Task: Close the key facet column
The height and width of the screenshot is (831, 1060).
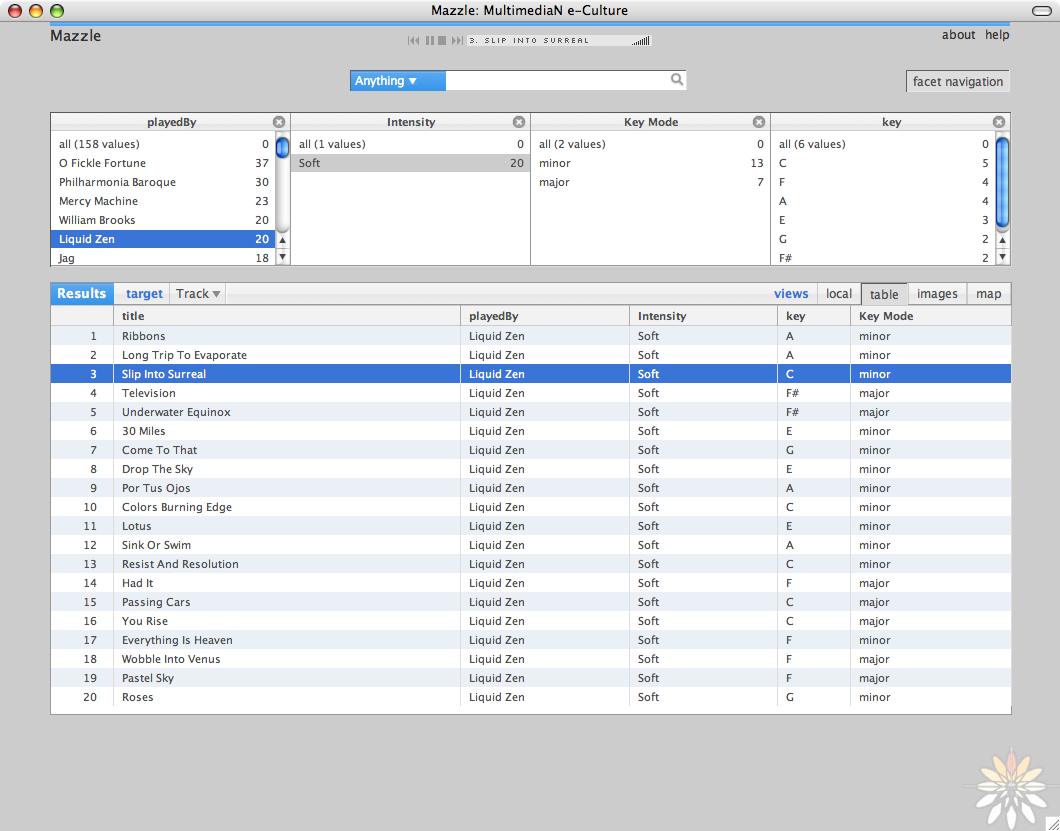Action: pyautogui.click(x=998, y=121)
